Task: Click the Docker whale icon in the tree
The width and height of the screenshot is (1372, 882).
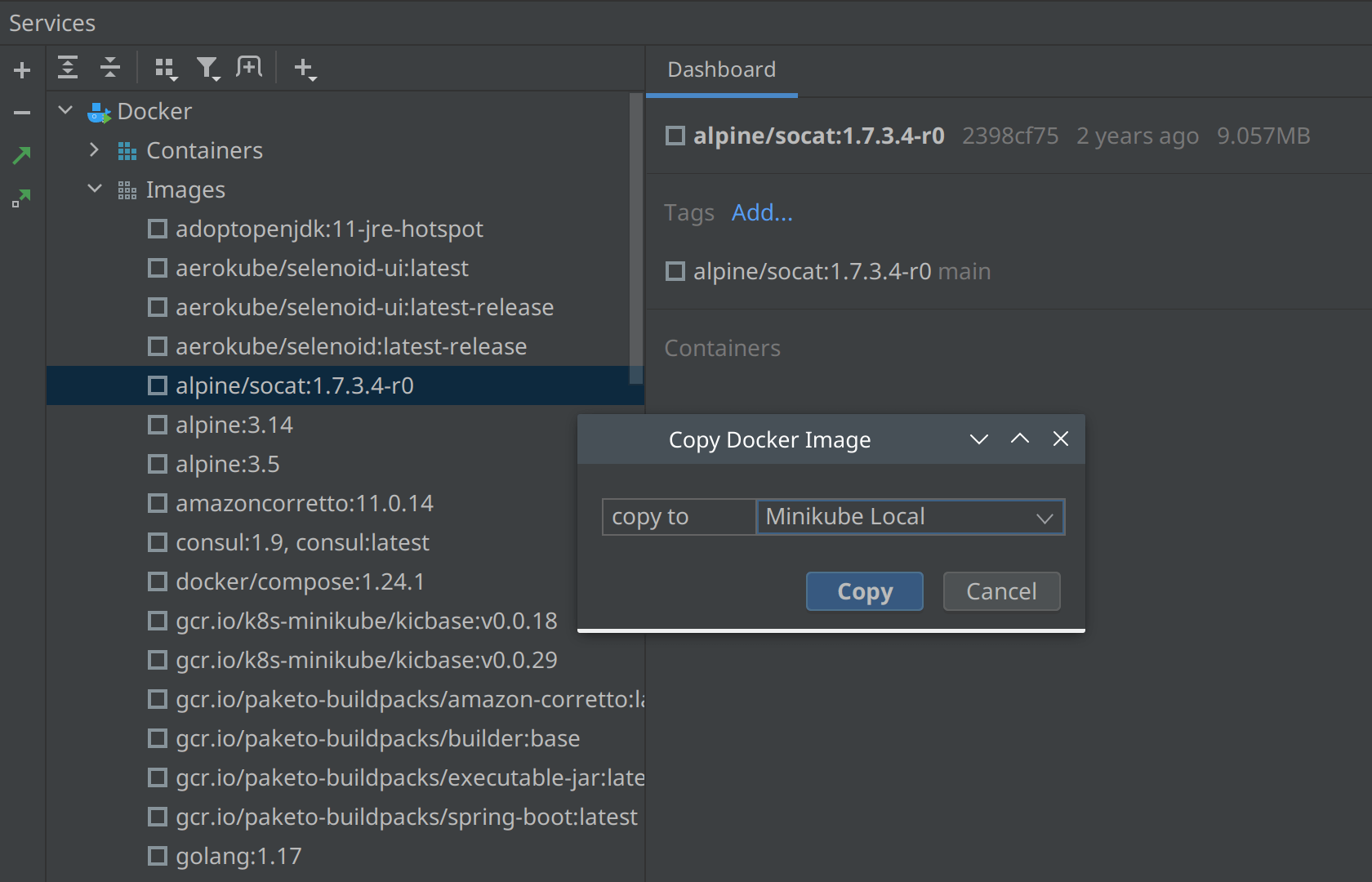Action: 99,112
